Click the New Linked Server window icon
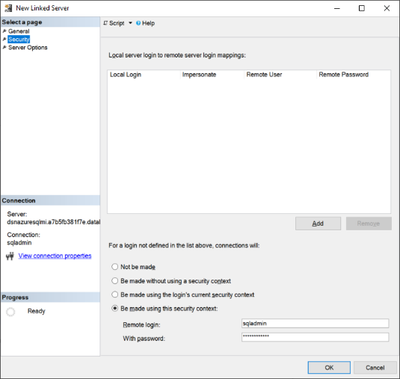This screenshot has width=400, height=379. tap(8, 8)
